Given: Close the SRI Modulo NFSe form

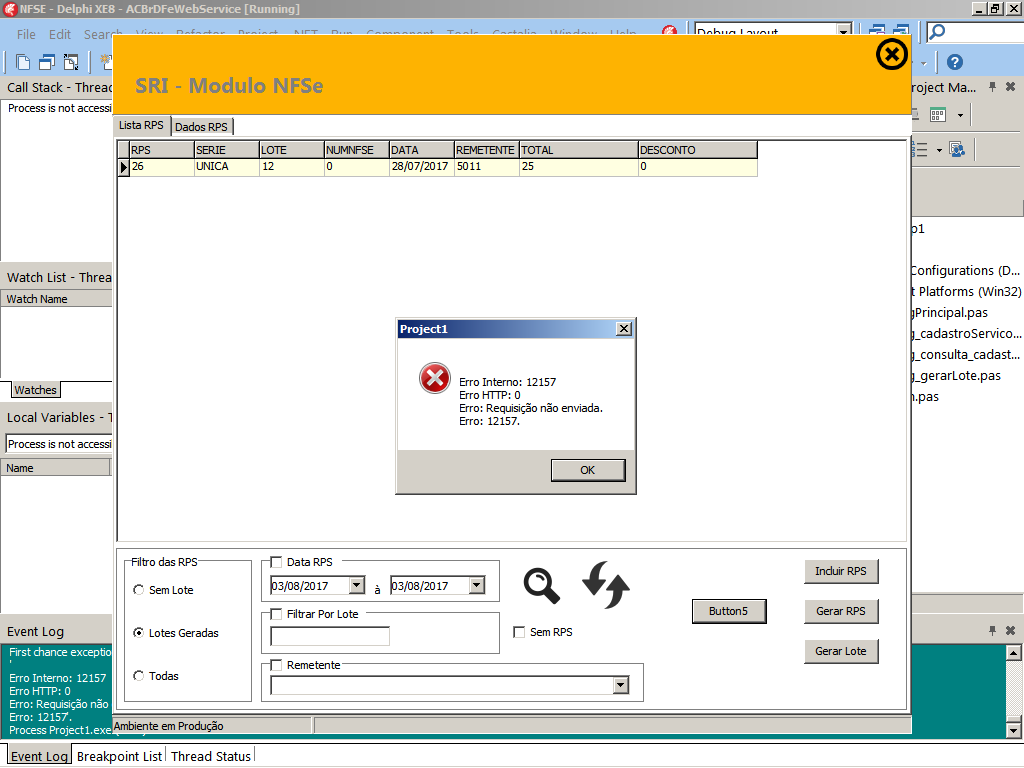Looking at the screenshot, I should pyautogui.click(x=891, y=54).
